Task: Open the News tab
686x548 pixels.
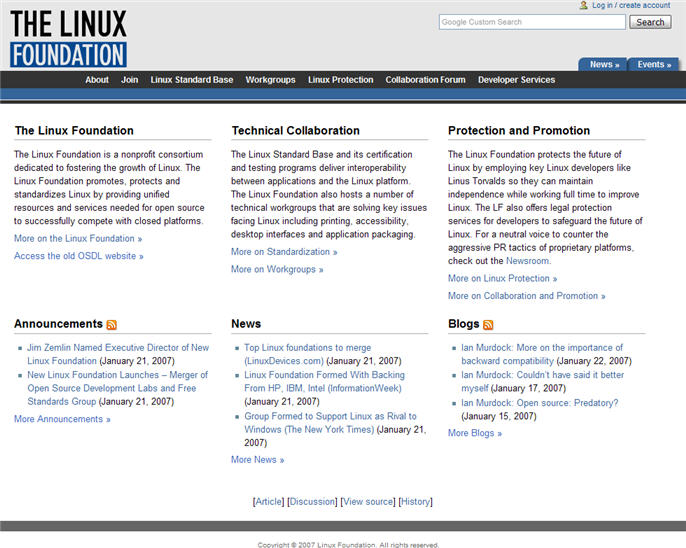Action: (603, 64)
